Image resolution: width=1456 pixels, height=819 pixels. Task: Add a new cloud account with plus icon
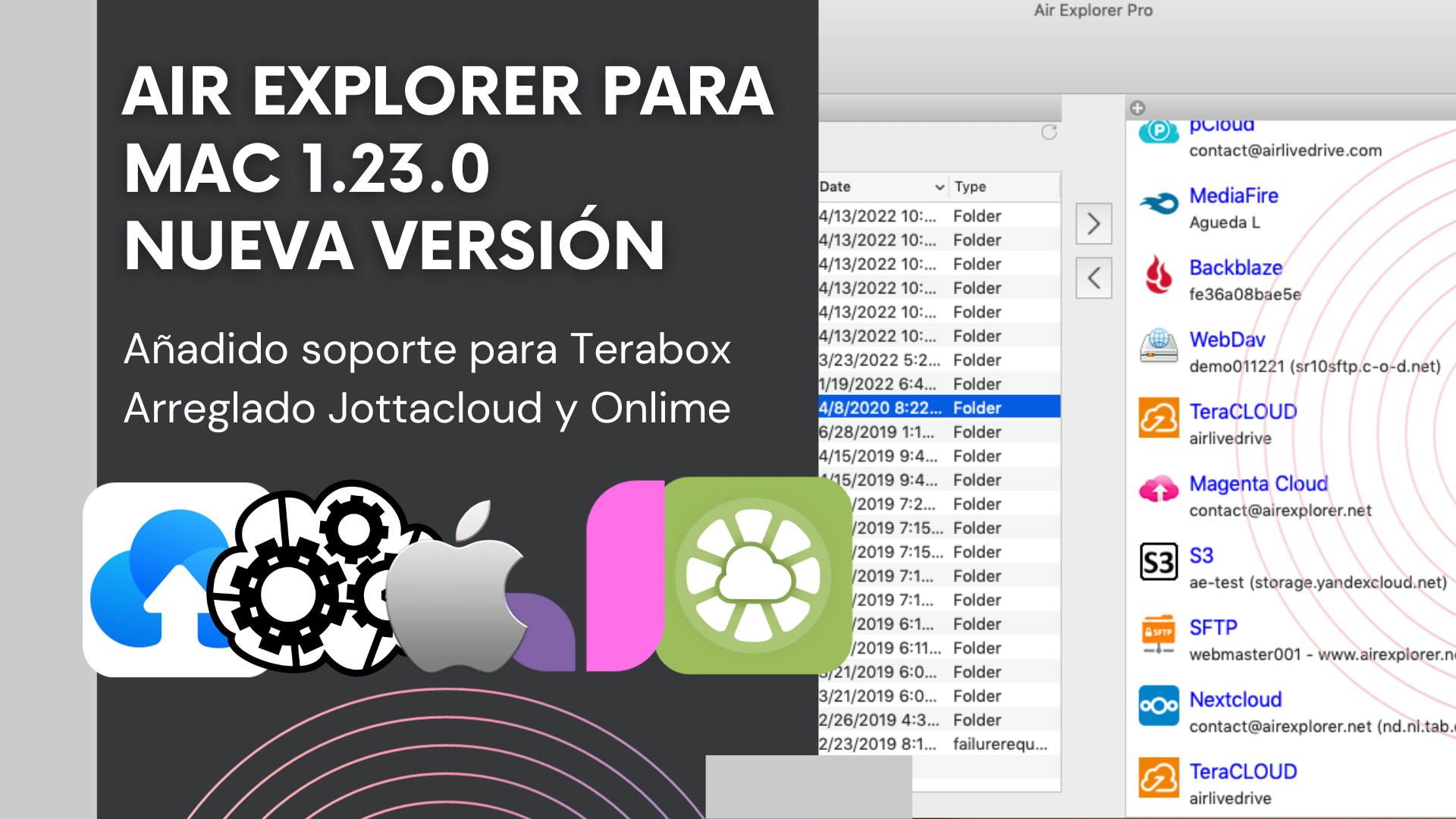pos(1136,108)
